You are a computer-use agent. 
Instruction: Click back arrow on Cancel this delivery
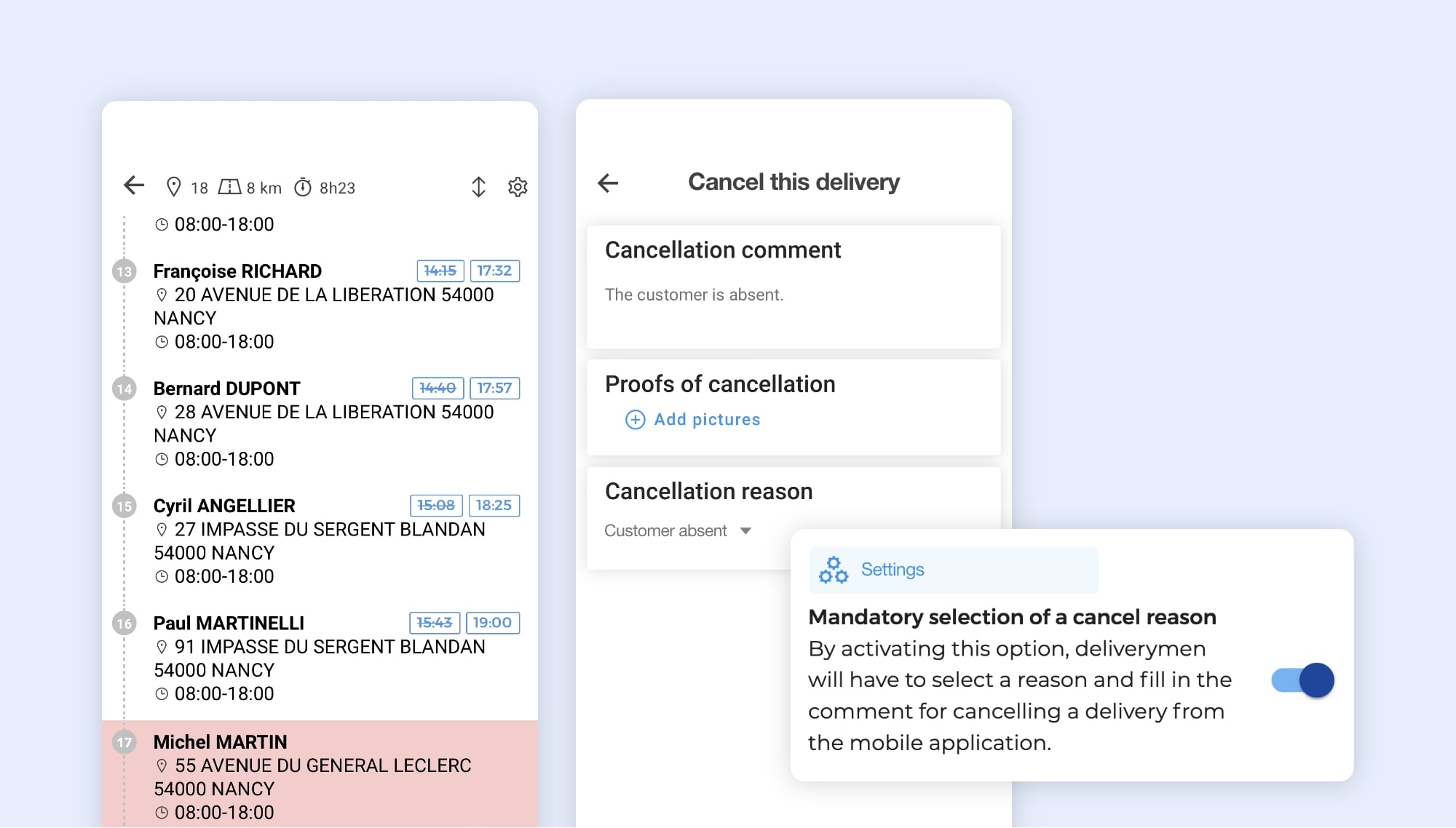(608, 183)
